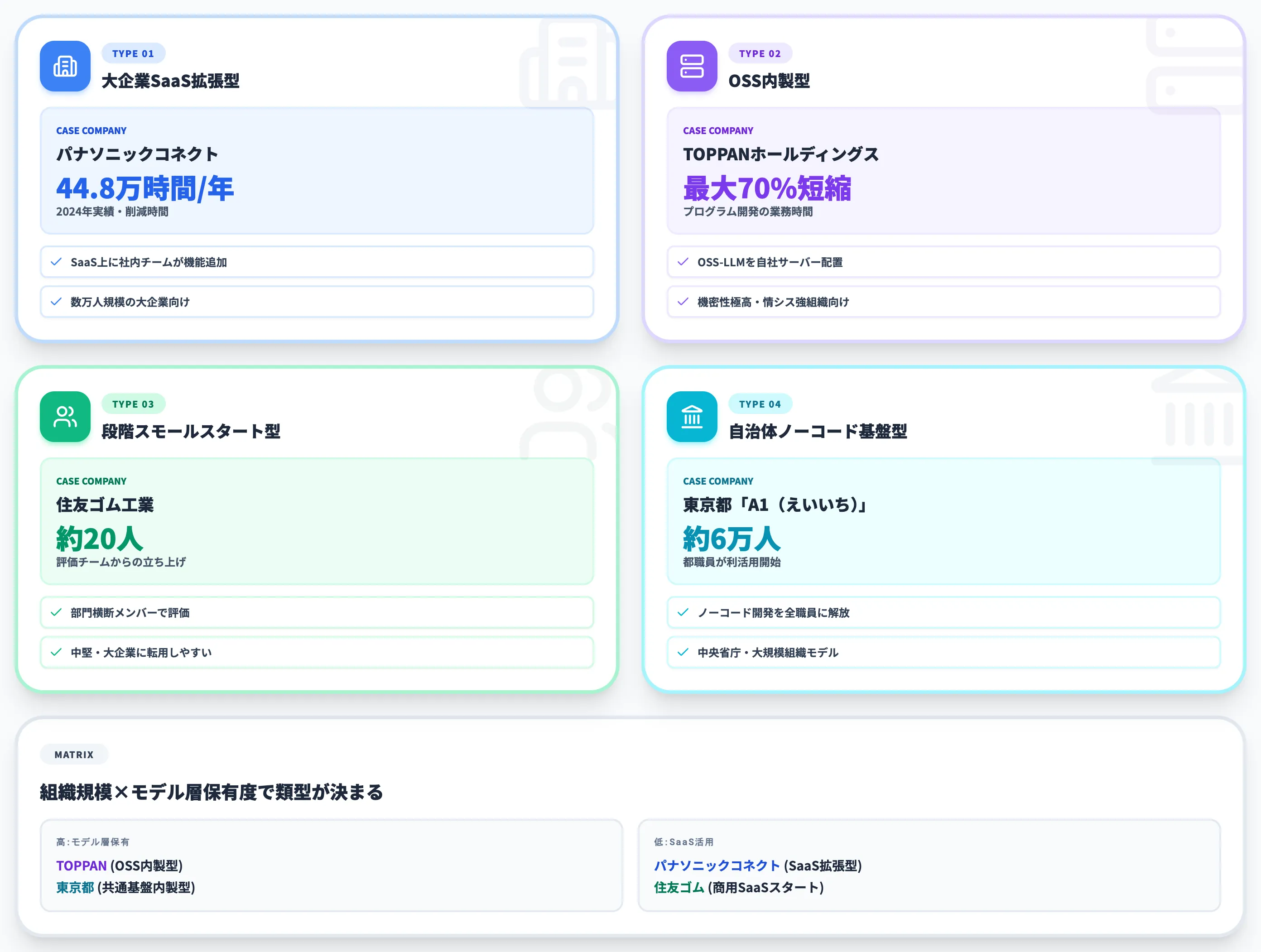Click the パナソニックコネクト company name in TYPE 01
Viewport: 1261px width, 952px height.
(x=137, y=154)
